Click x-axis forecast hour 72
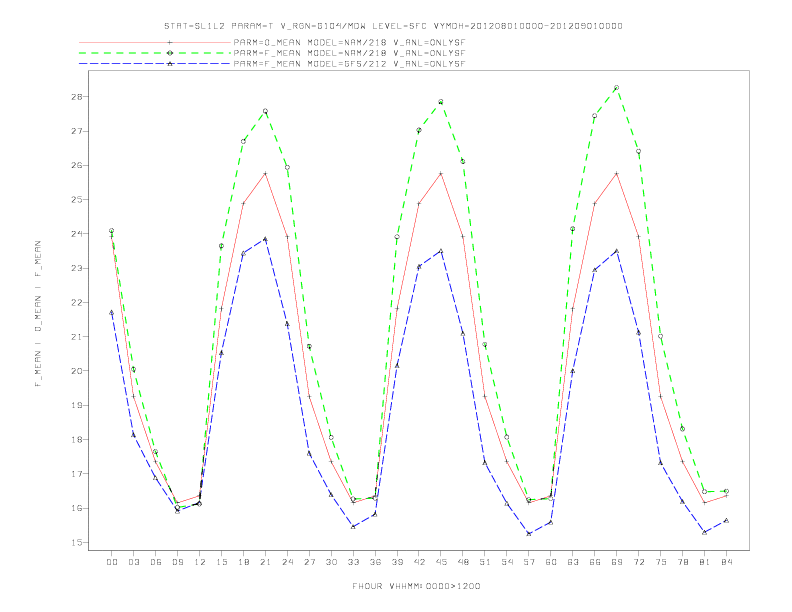This screenshot has height=612, width=792. pos(638,562)
